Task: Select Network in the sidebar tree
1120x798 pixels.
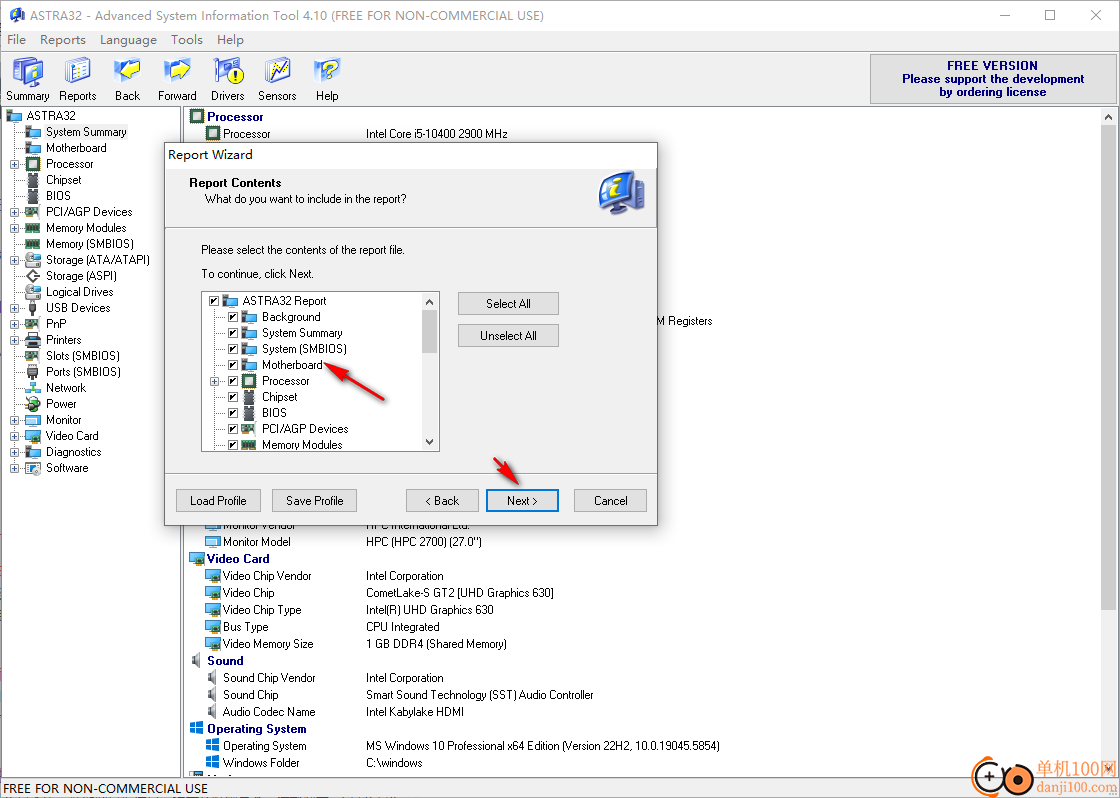Action: point(66,388)
